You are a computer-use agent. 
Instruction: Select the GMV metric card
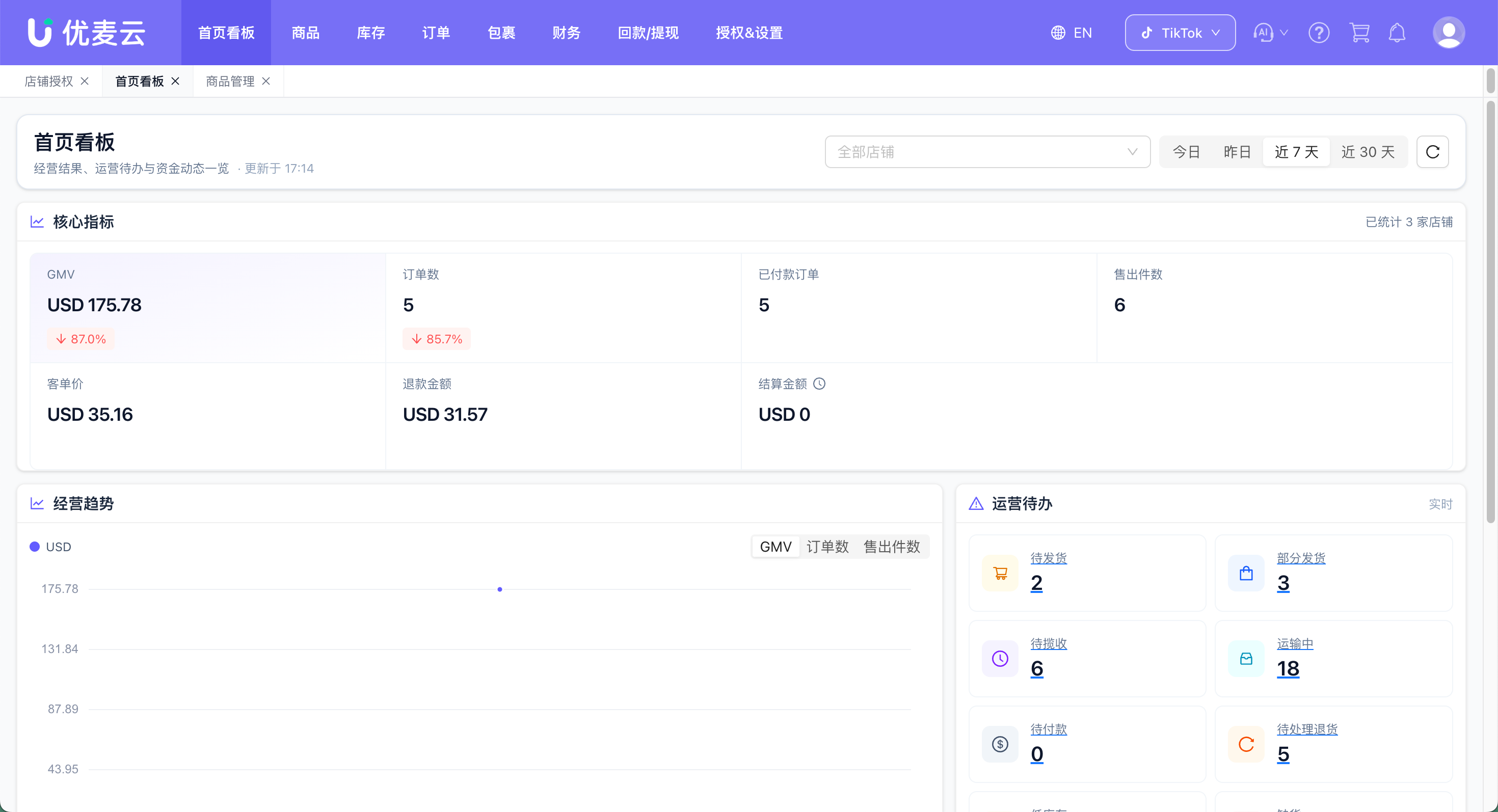pos(207,308)
